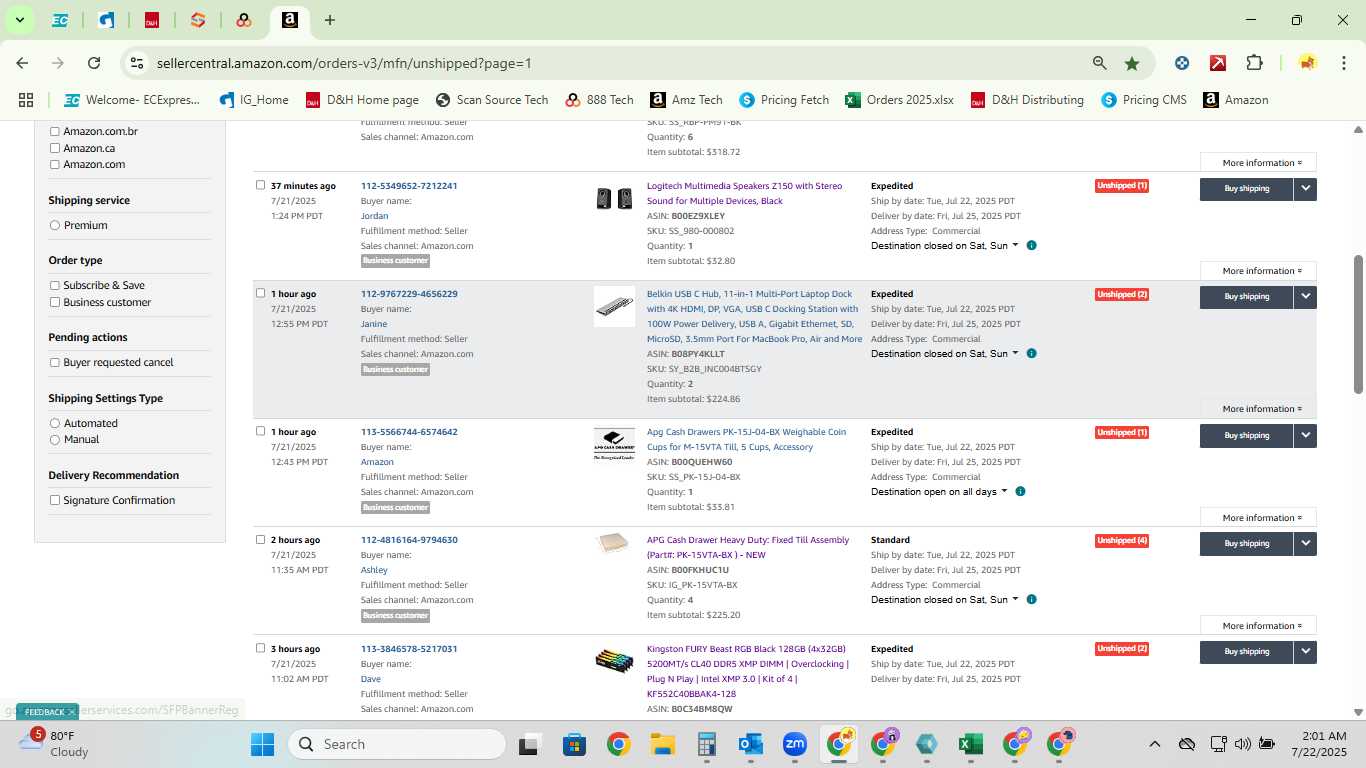Viewport: 1366px width, 768px height.
Task: Click the info icon for Belkin order destination
Action: (x=1031, y=354)
